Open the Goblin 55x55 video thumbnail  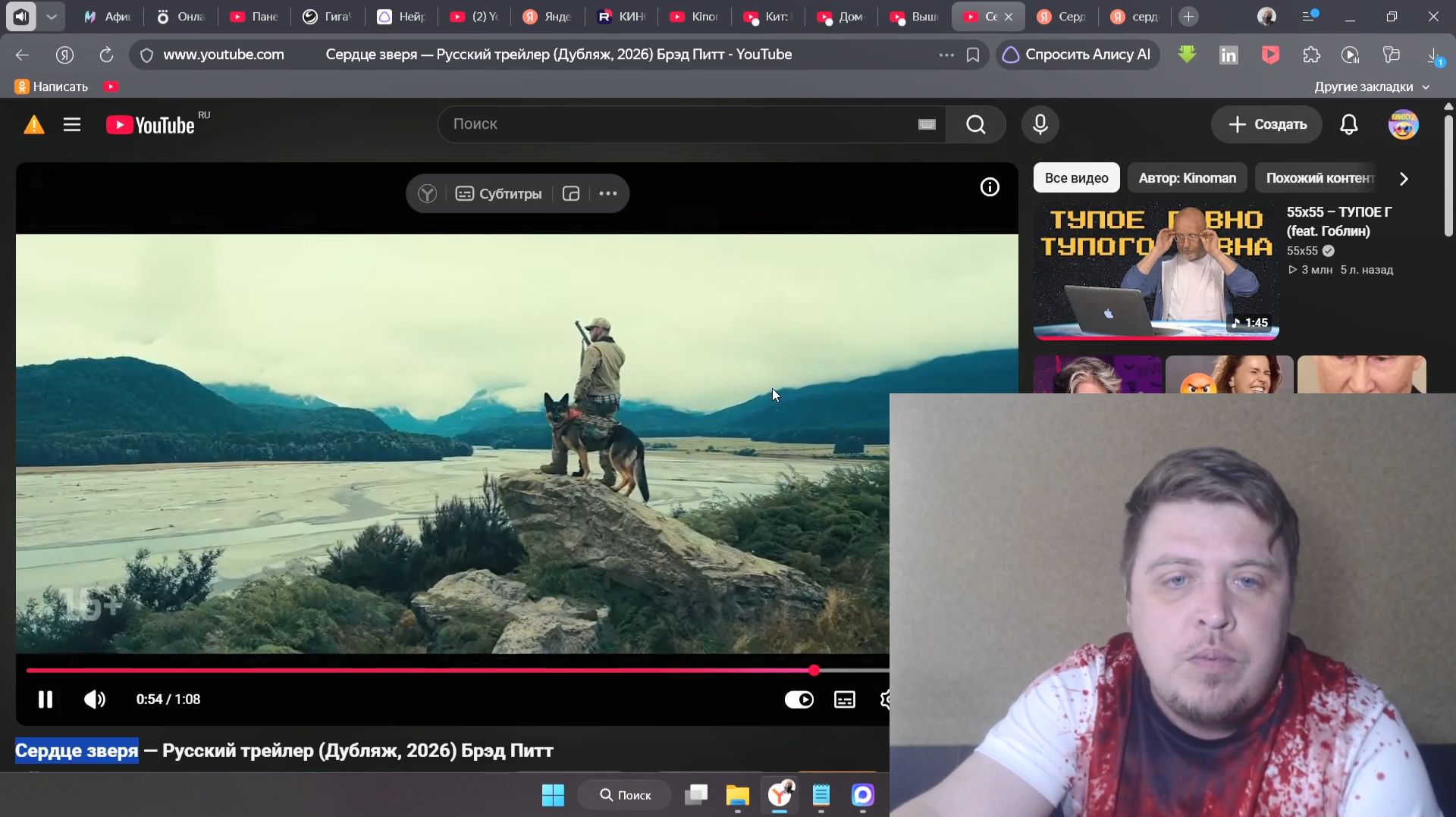(1156, 271)
